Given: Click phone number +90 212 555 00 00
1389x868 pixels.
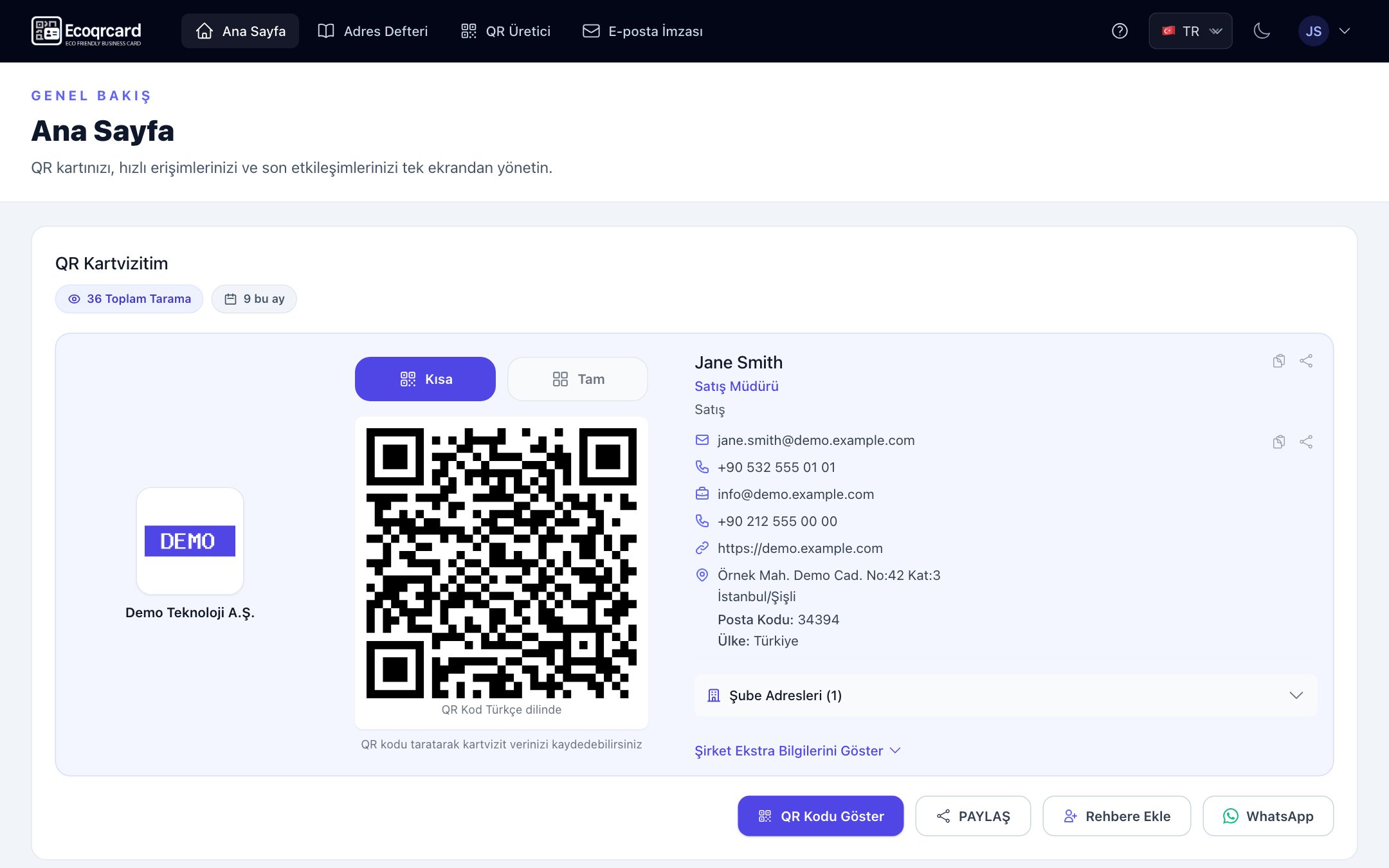Looking at the screenshot, I should (x=777, y=521).
